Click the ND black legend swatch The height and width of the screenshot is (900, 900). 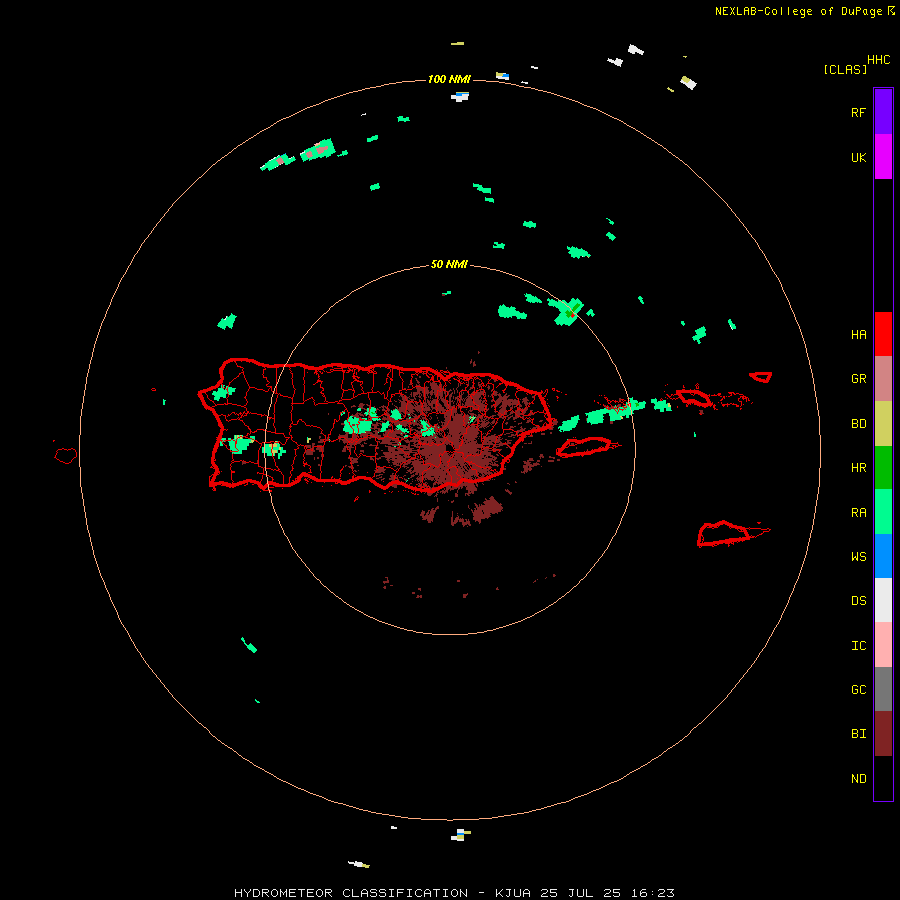tap(883, 778)
